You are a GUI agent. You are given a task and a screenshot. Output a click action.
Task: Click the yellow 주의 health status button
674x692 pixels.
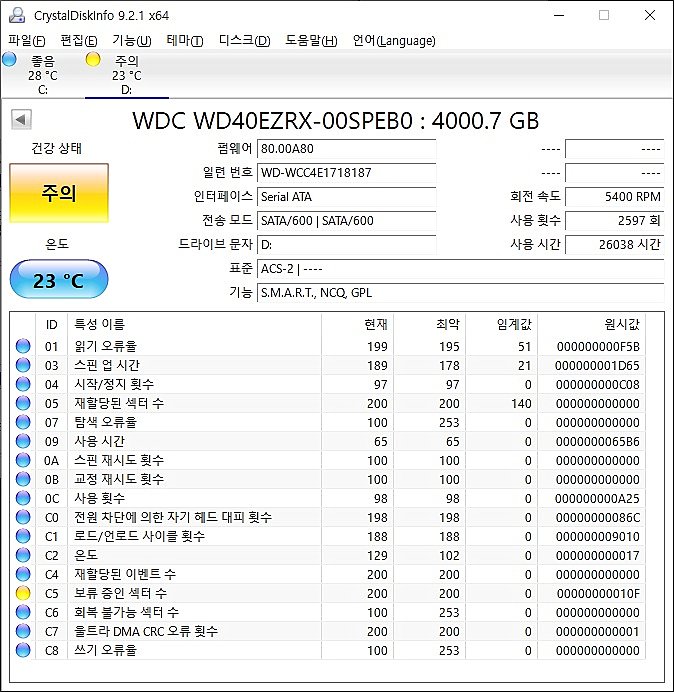click(59, 193)
